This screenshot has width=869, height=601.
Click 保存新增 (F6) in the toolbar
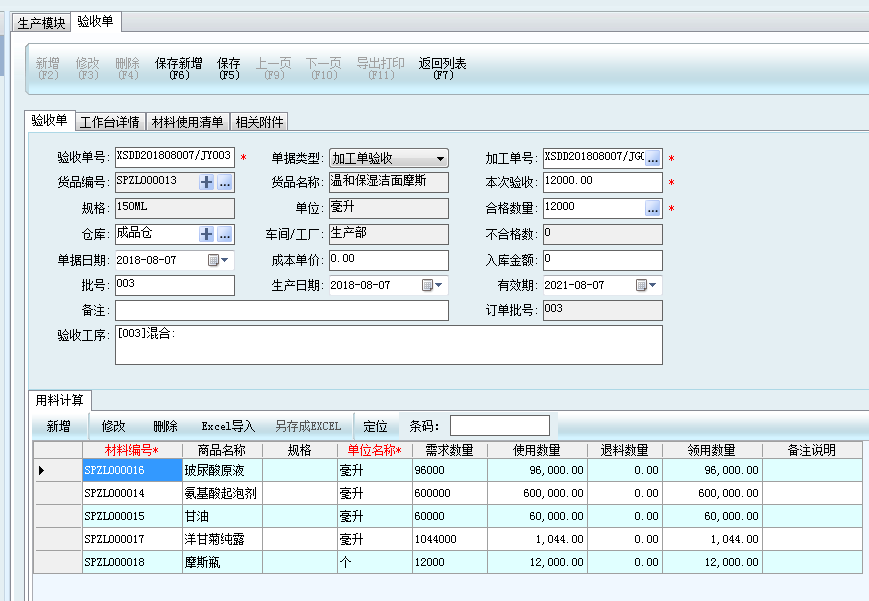(x=178, y=68)
